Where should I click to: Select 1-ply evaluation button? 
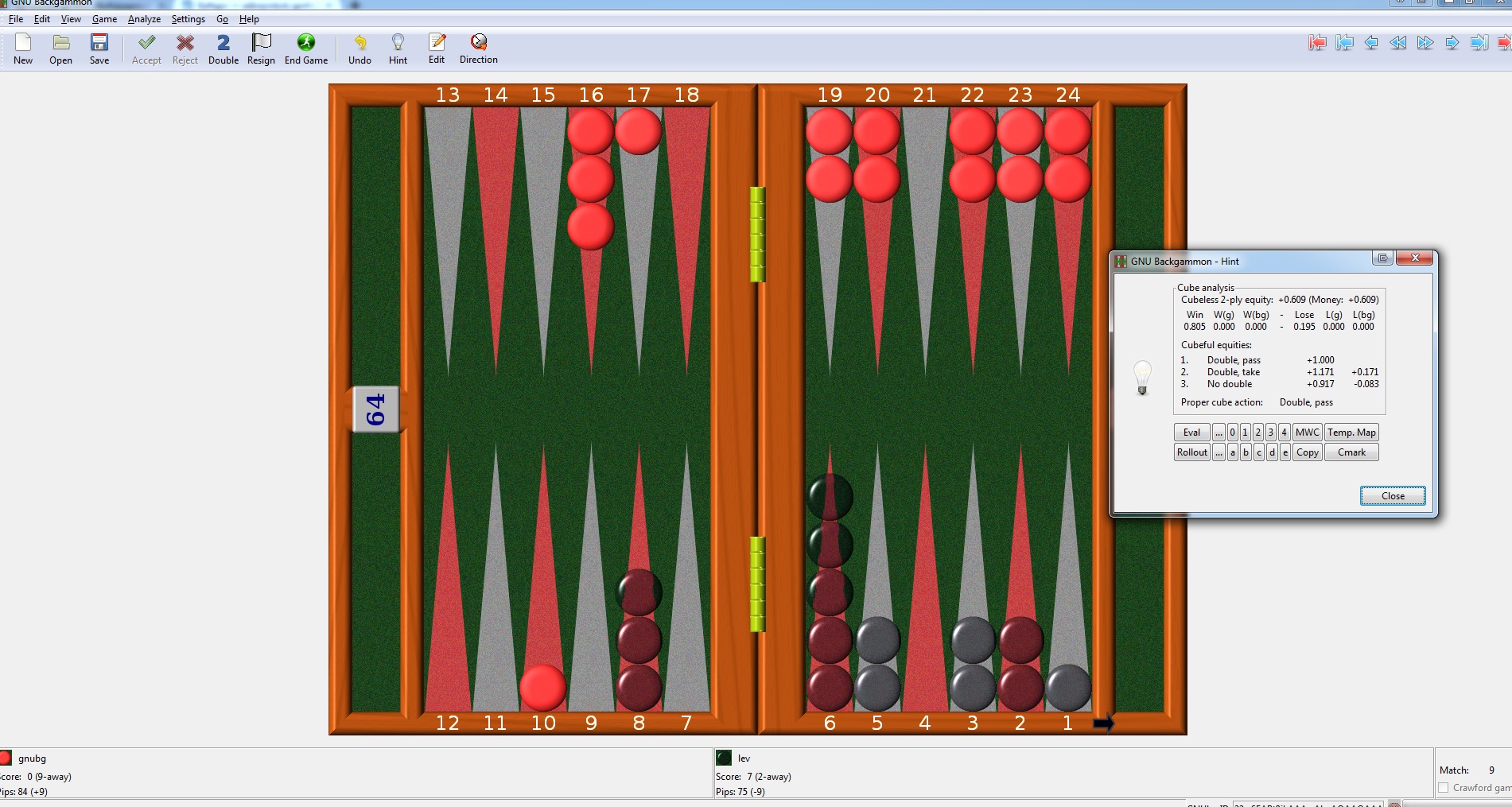click(x=1245, y=433)
